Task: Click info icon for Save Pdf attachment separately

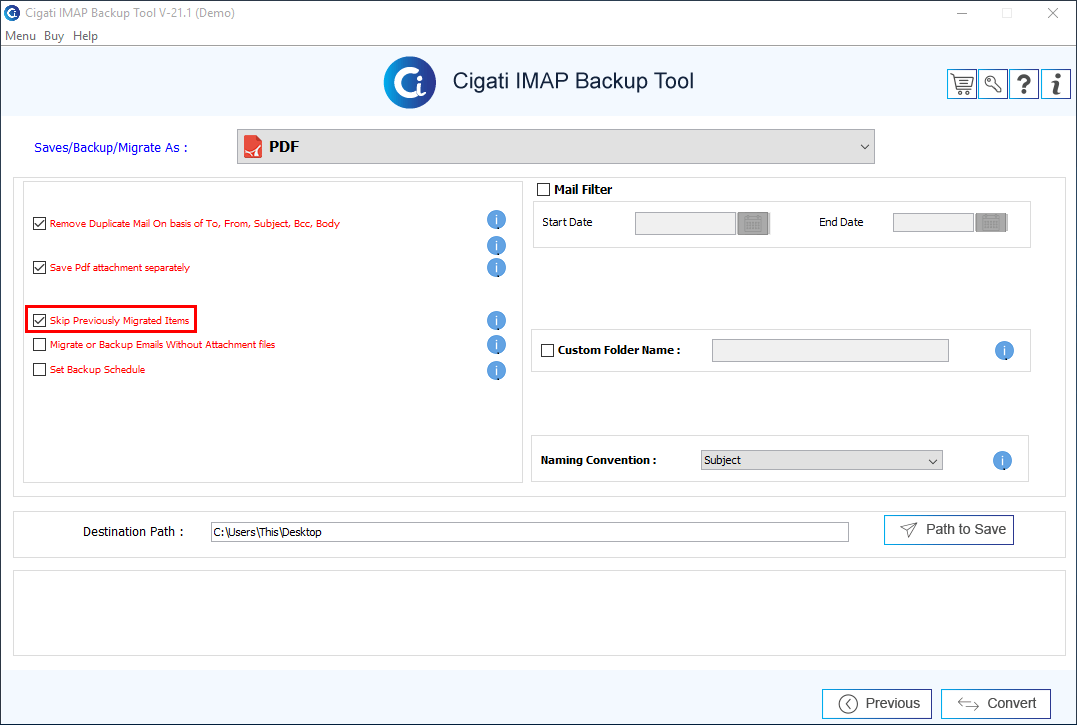Action: (x=496, y=268)
